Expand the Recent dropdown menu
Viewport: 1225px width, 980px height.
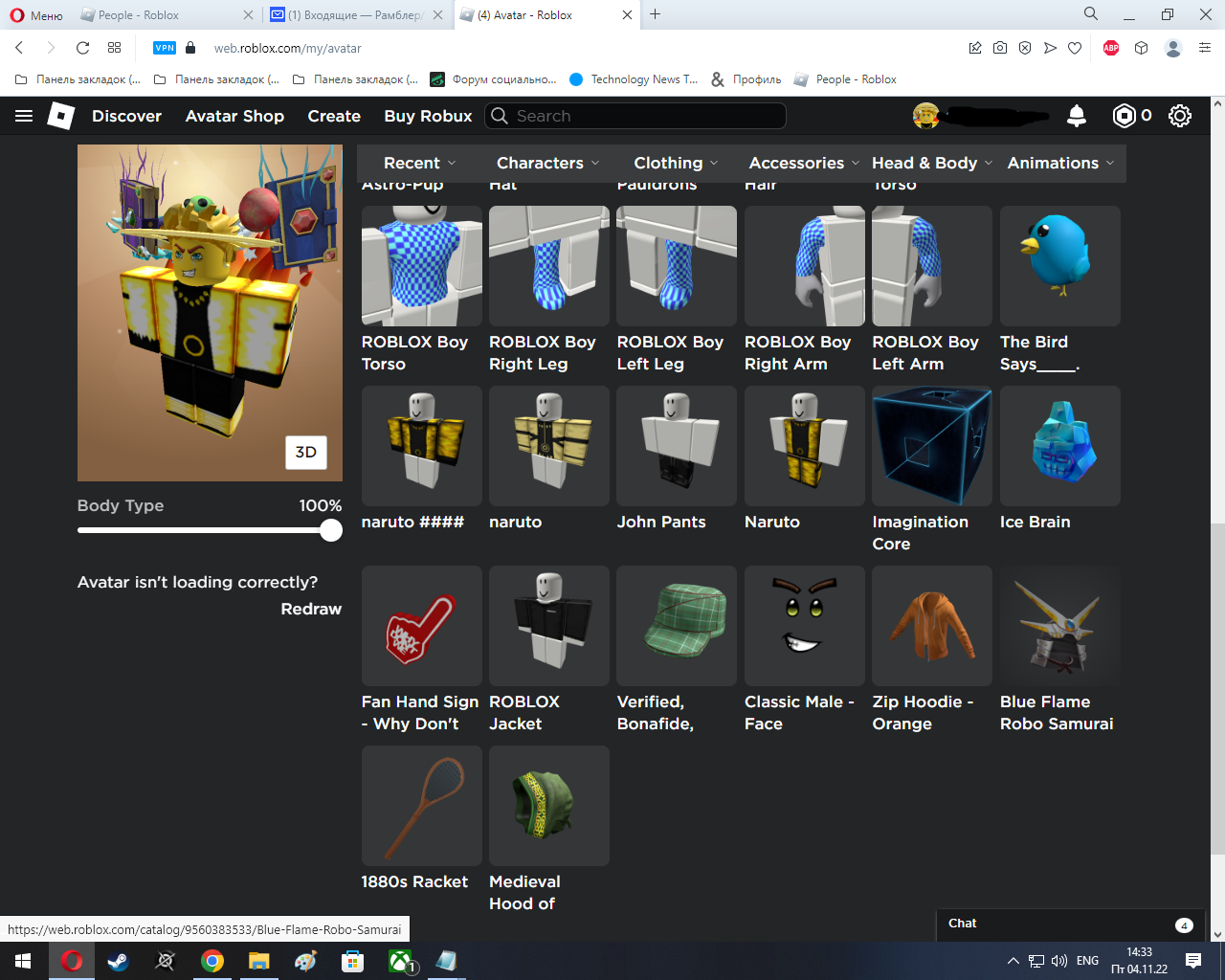pos(419,163)
